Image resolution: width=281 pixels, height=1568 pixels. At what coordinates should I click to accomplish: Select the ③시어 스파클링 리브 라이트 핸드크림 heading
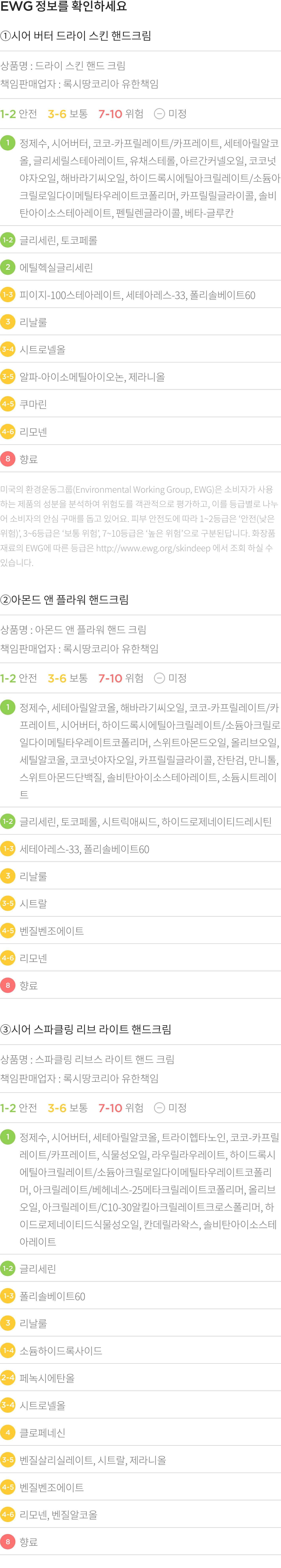(x=86, y=1029)
